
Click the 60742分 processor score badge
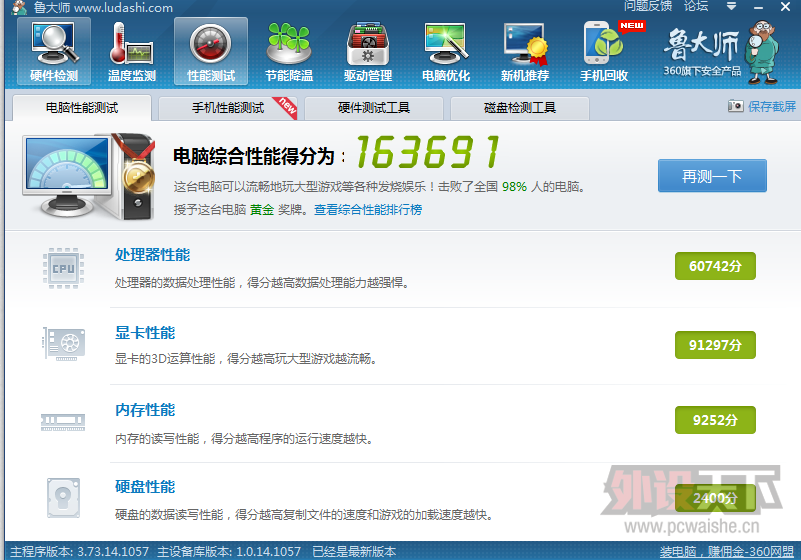(x=715, y=266)
